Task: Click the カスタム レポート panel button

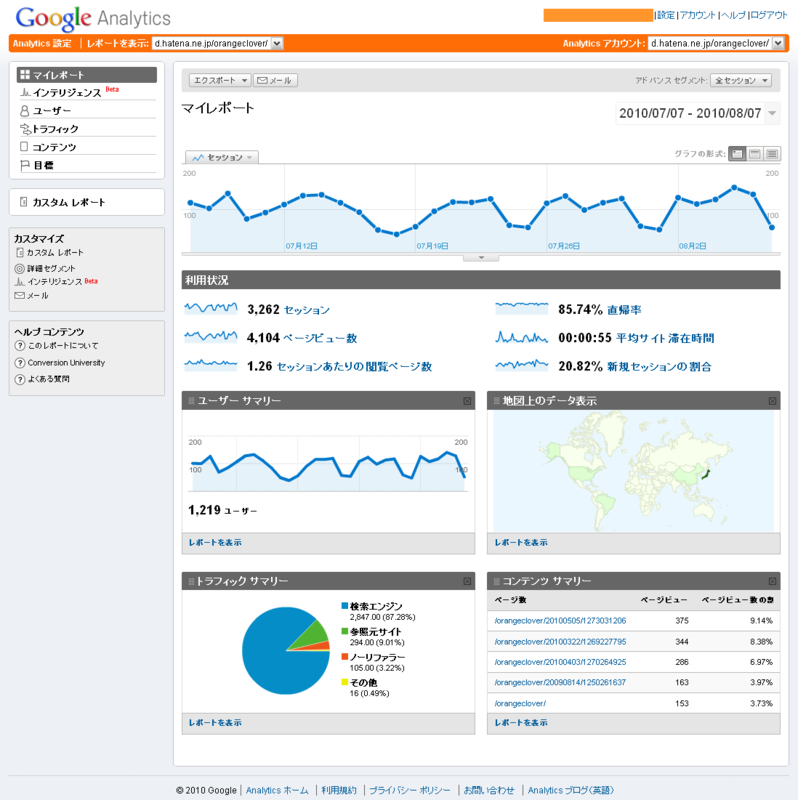Action: tap(87, 202)
